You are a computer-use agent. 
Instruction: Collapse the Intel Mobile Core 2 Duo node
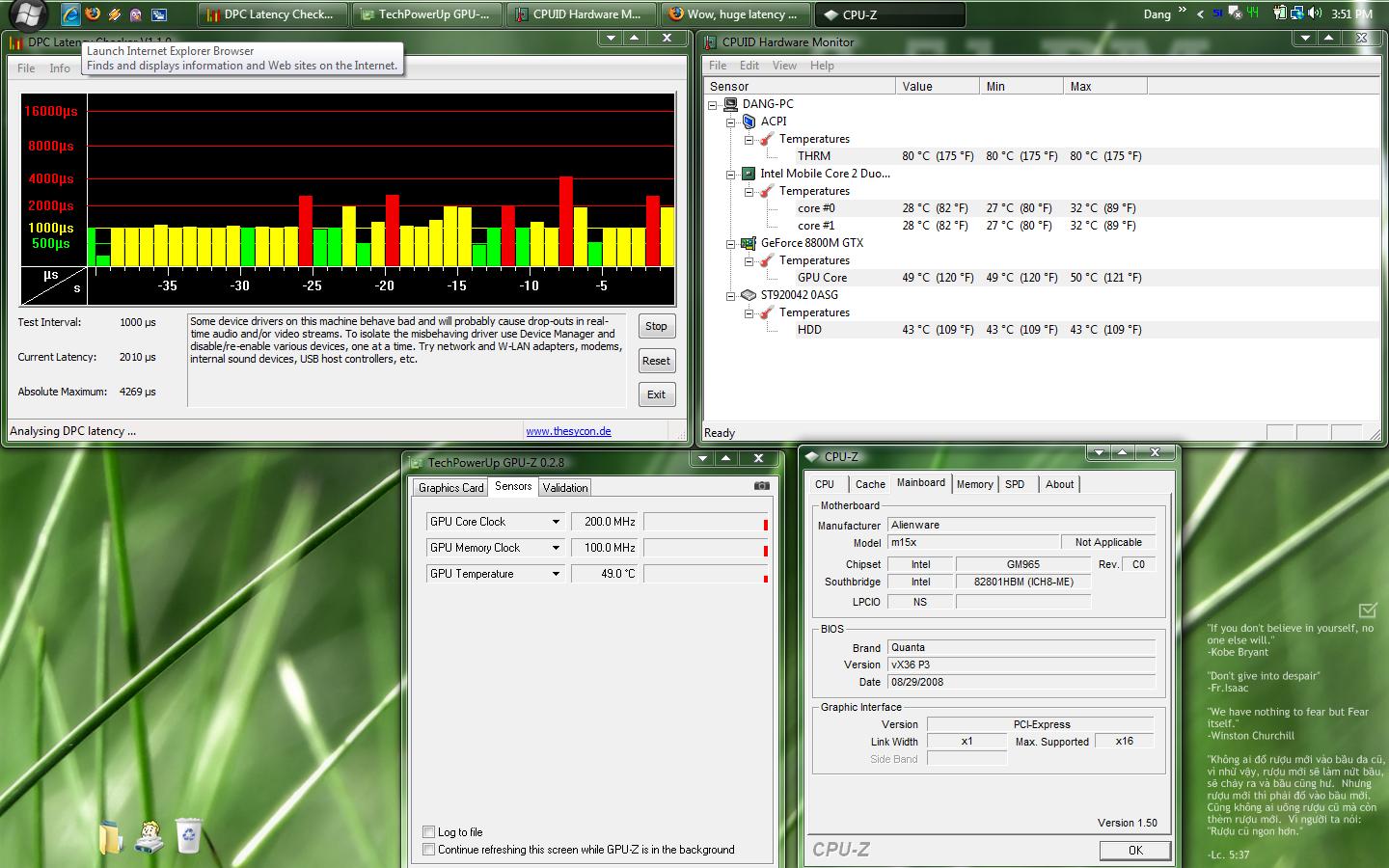click(x=731, y=174)
